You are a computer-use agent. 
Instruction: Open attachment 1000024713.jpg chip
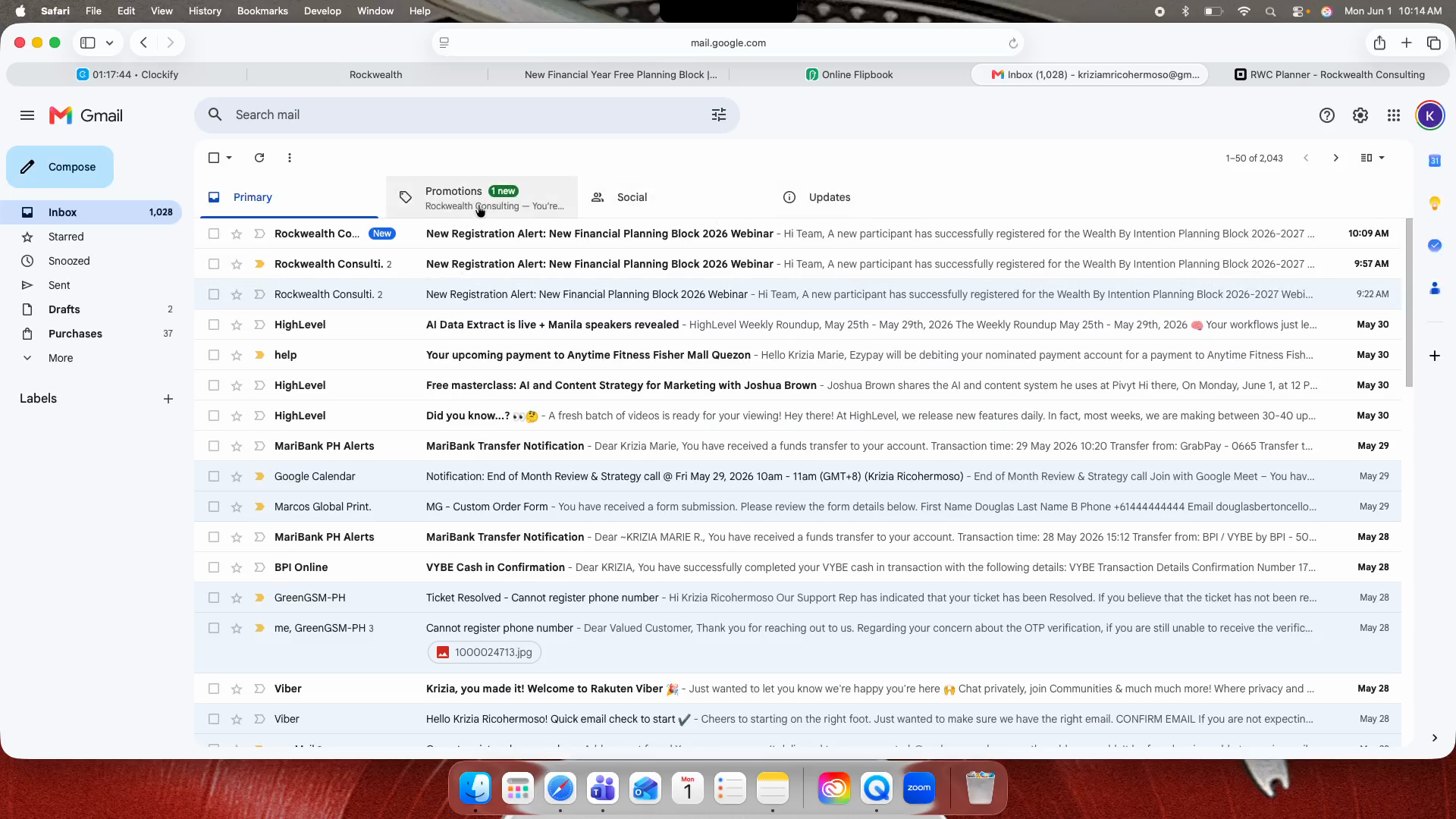tap(485, 652)
